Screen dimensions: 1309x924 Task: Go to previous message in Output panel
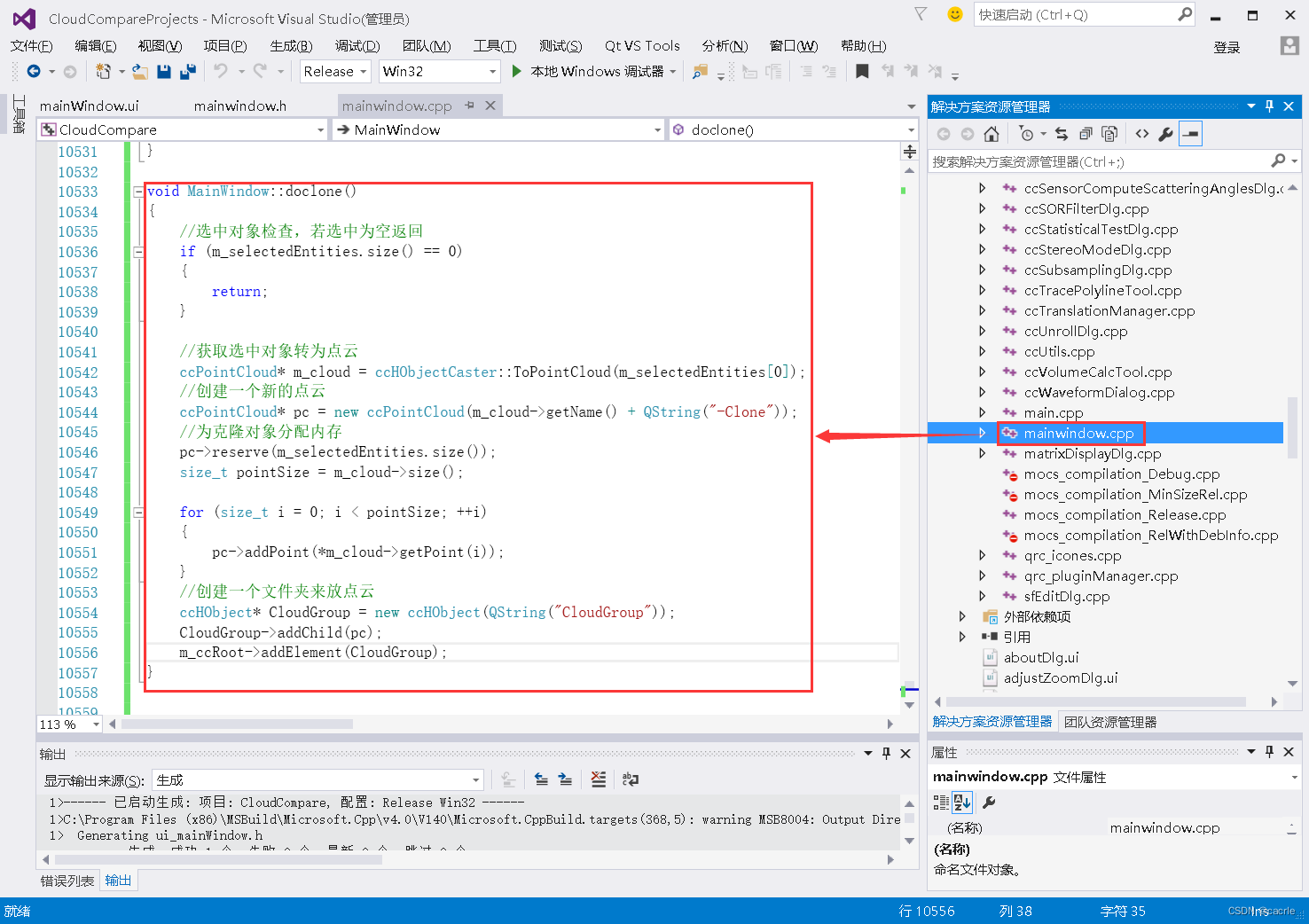pos(541,779)
